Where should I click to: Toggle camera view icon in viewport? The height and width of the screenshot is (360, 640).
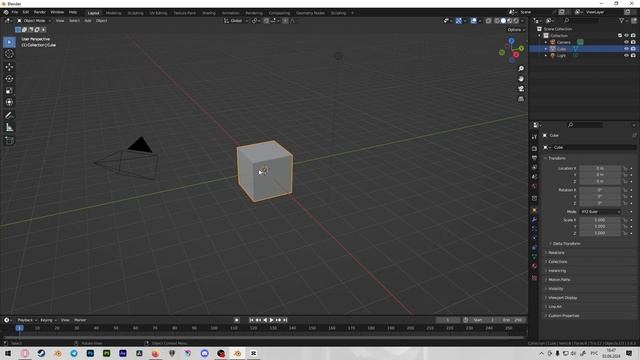point(521,89)
